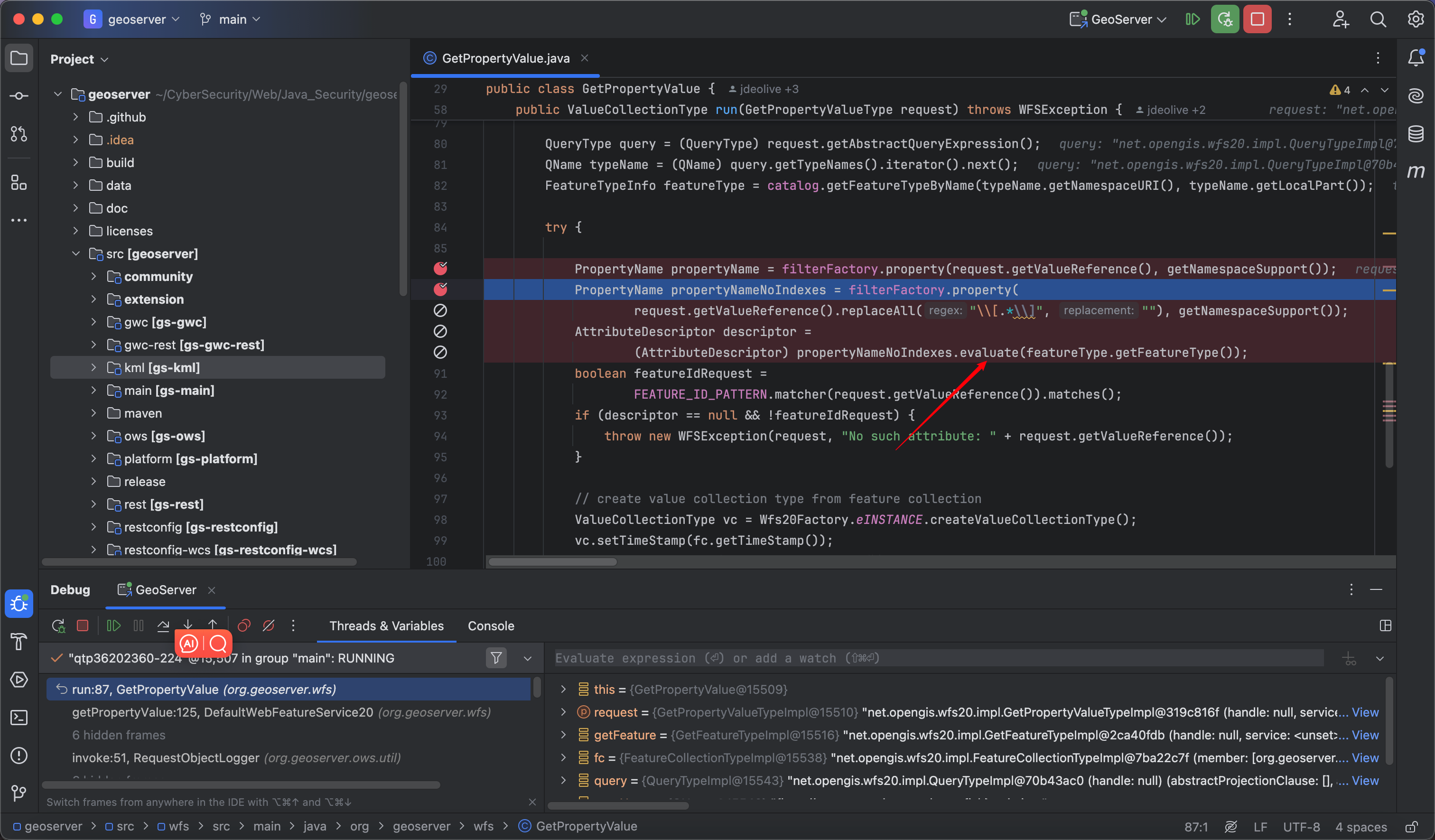This screenshot has height=840, width=1435.
Task: Open the Project view dropdown
Action: (x=79, y=59)
